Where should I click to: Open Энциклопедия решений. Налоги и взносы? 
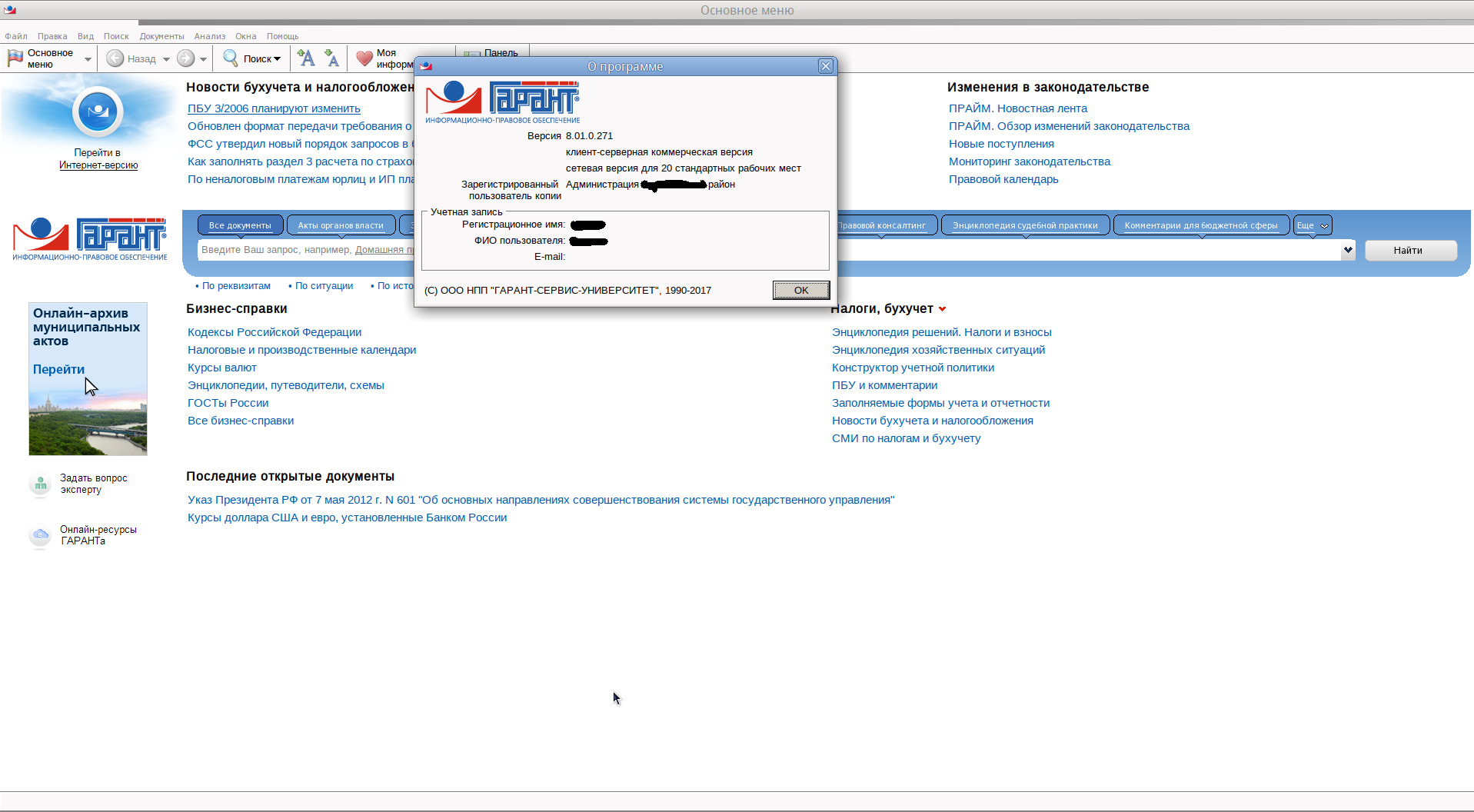point(942,332)
